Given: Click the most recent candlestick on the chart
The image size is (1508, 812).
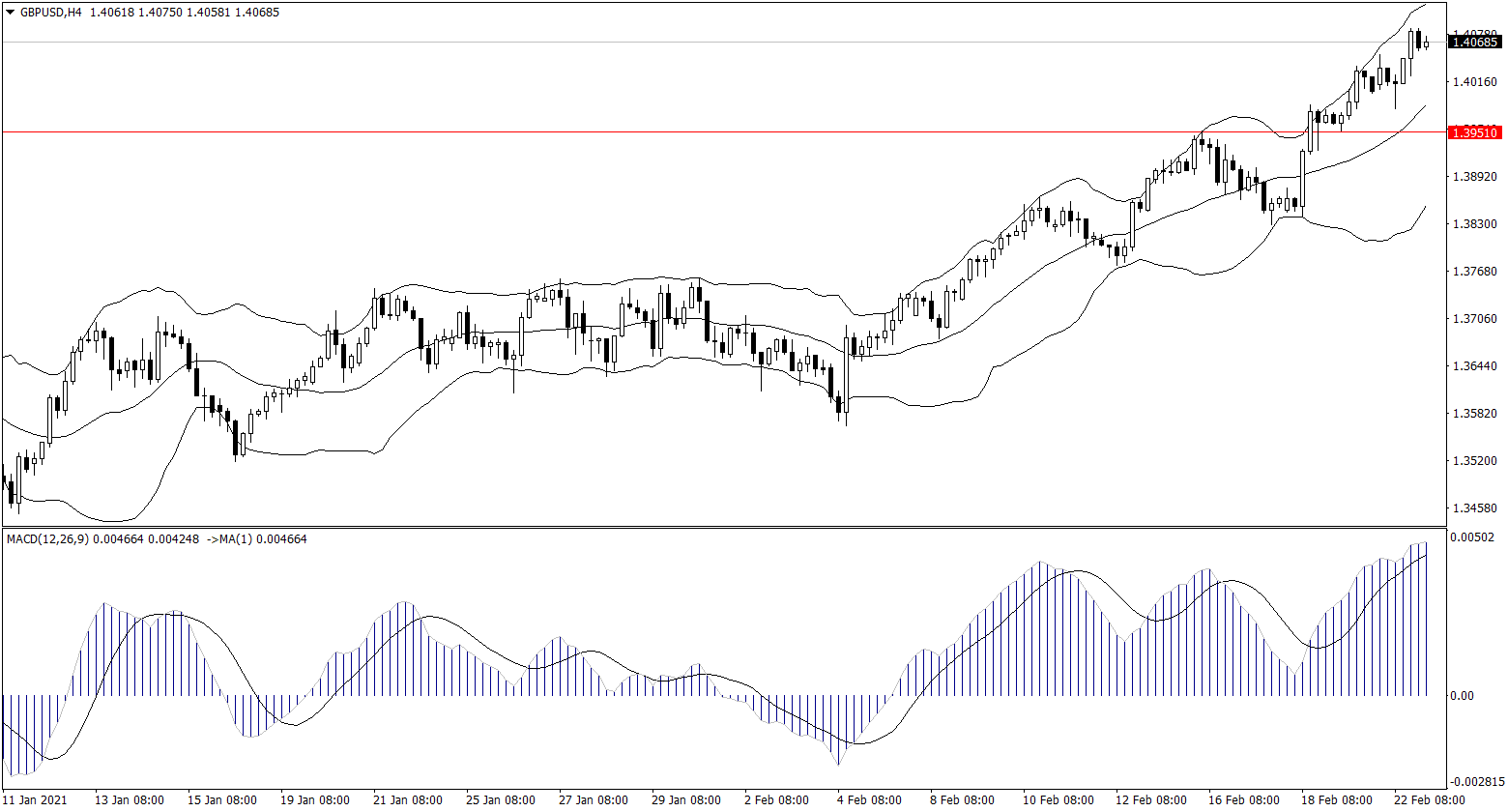Looking at the screenshot, I should coord(1426,43).
